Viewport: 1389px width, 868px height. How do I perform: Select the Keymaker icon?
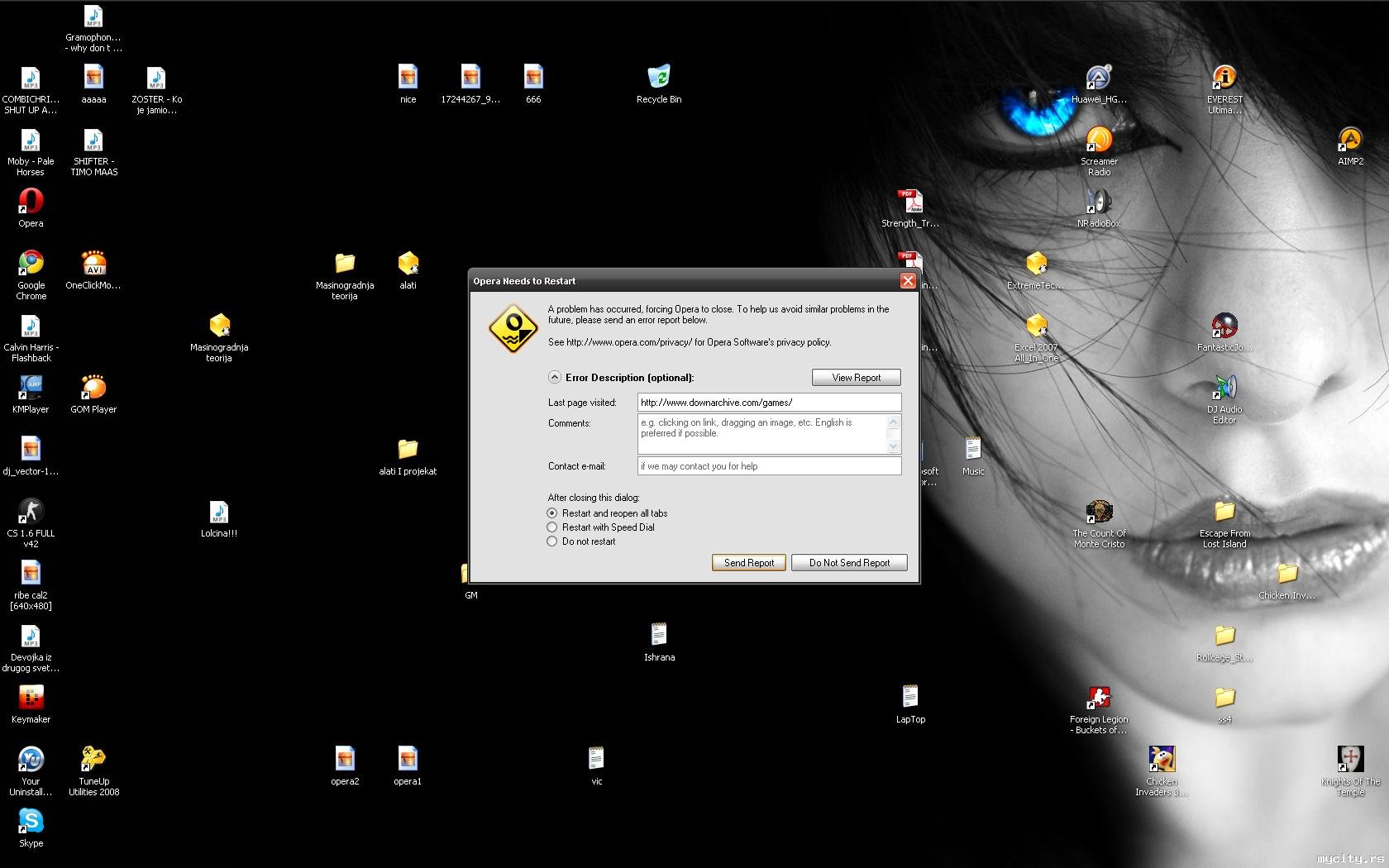[31, 698]
